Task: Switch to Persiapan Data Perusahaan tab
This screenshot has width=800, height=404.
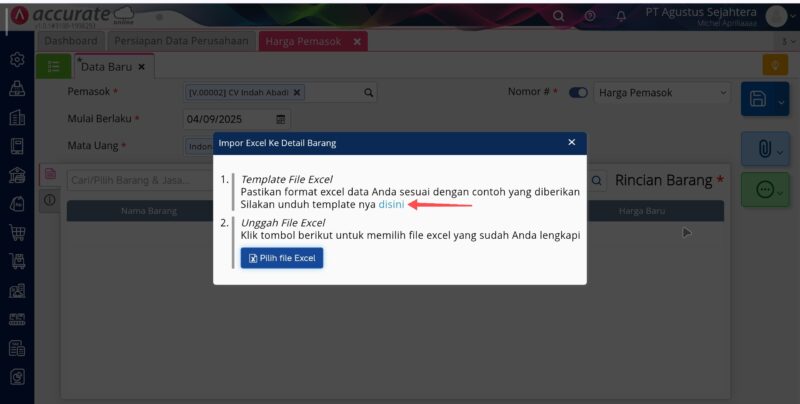Action: point(181,41)
